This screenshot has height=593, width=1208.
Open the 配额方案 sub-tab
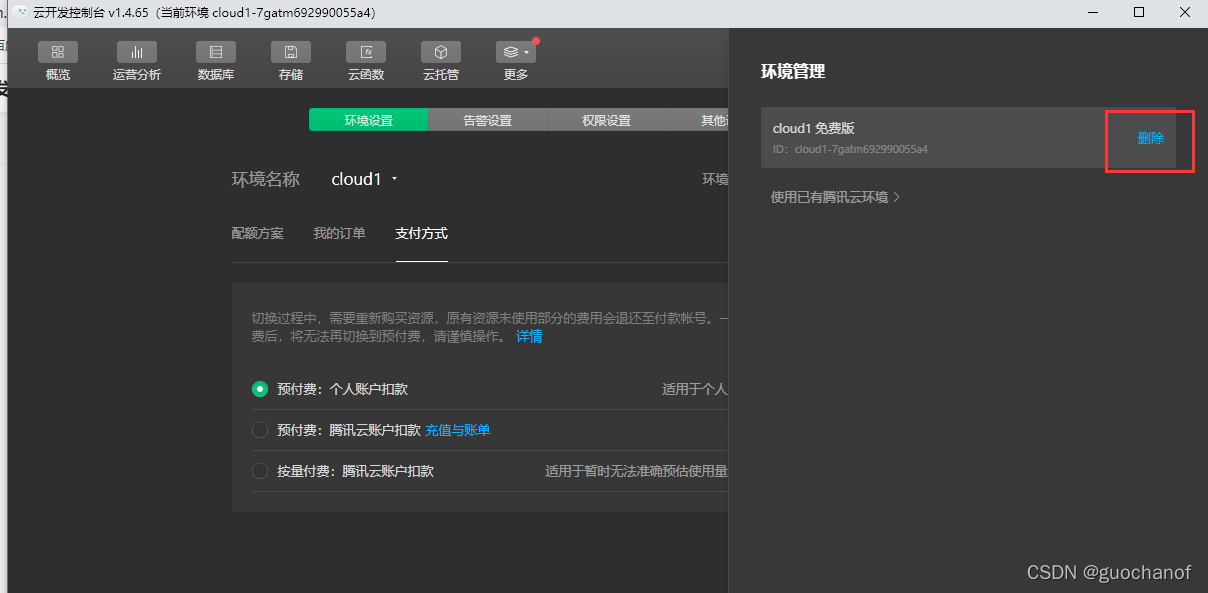tap(258, 233)
